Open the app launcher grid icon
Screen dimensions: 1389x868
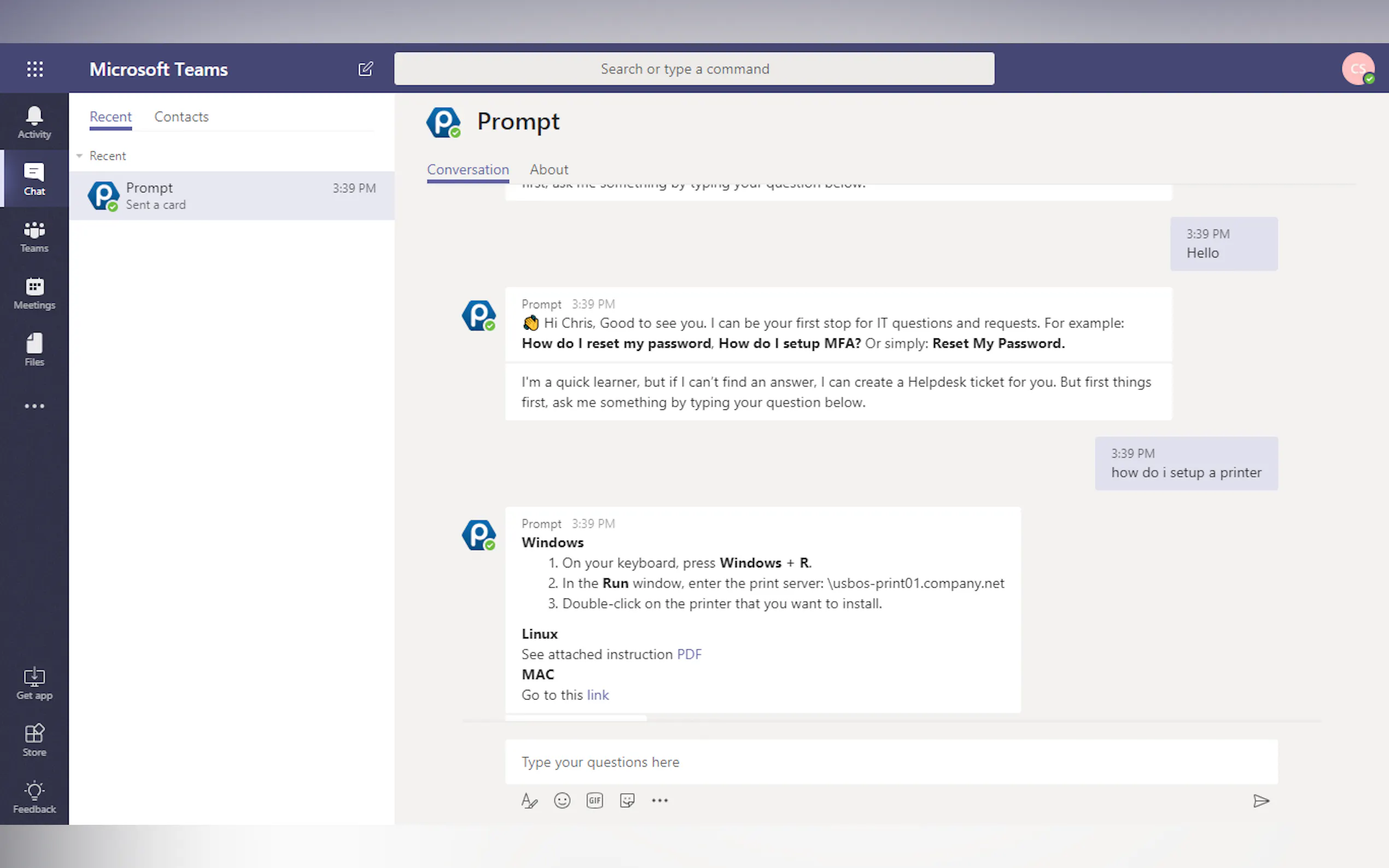(x=34, y=69)
